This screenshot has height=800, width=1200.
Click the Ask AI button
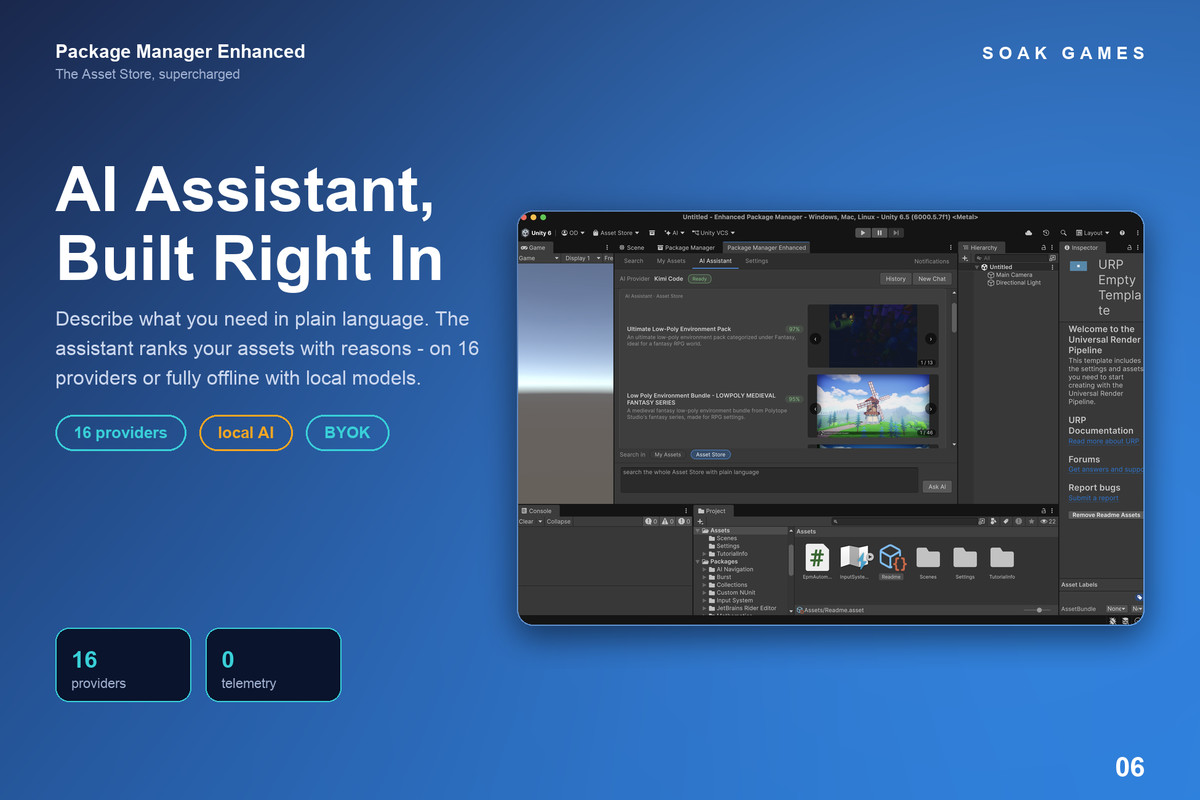pyautogui.click(x=937, y=486)
